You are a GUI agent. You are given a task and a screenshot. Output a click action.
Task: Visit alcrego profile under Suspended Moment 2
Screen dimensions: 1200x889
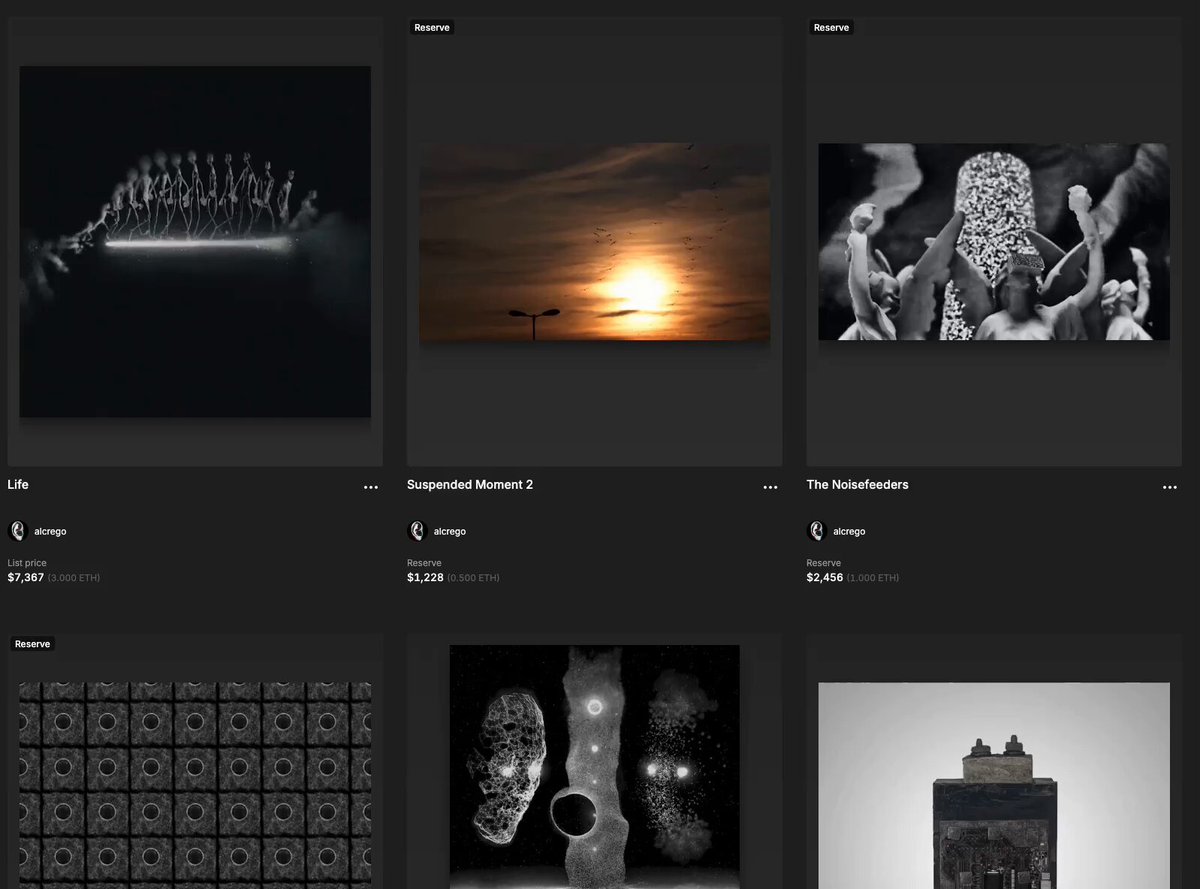[x=450, y=532]
